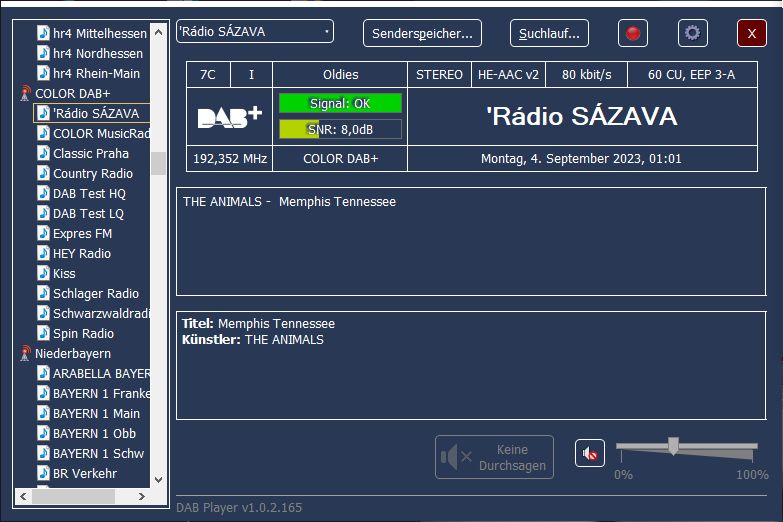The image size is (783, 522).
Task: Click the music note icon beside Country Radio
Action: coord(43,173)
